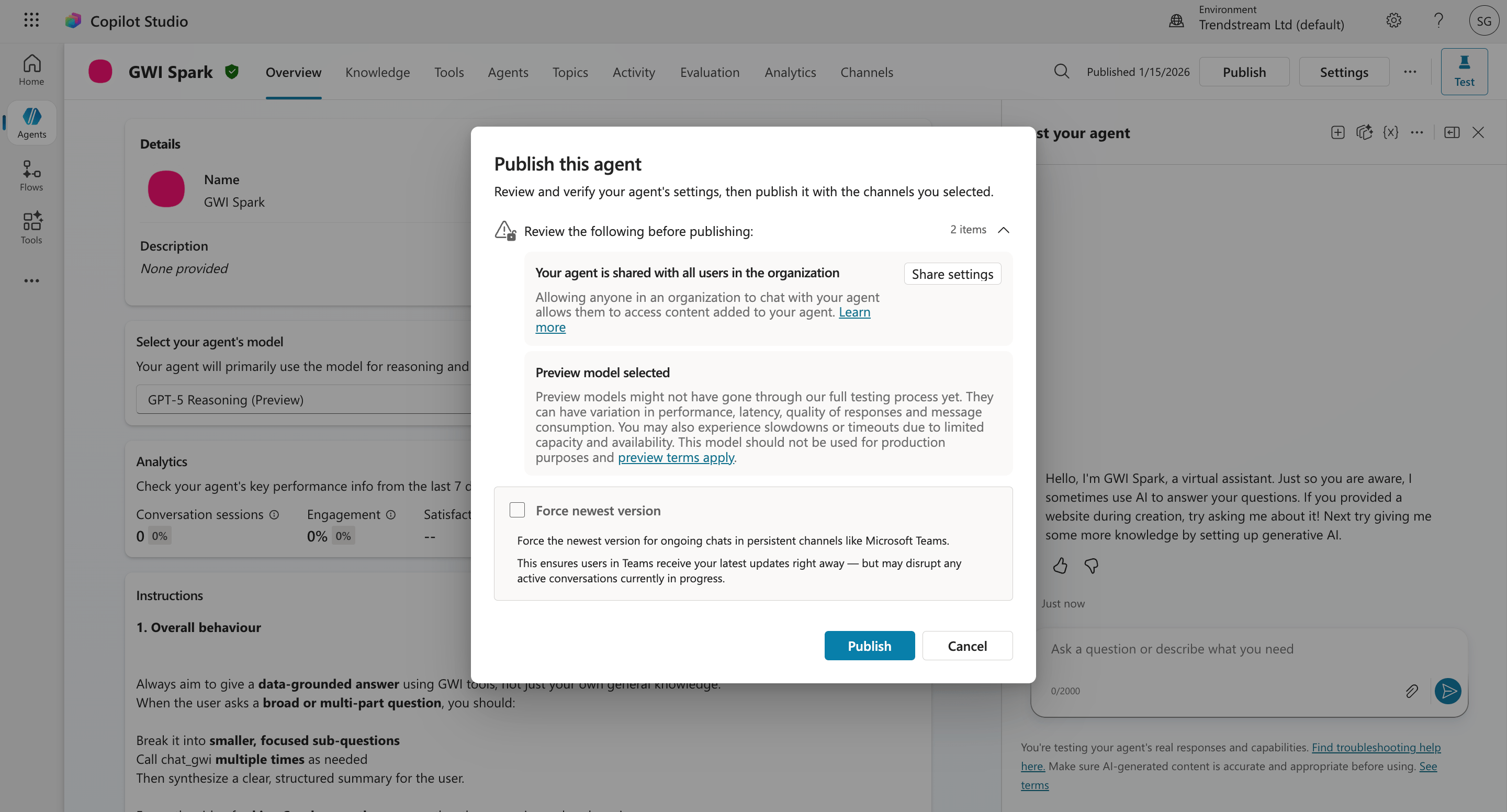
Task: Switch to the Analytics tab
Action: point(790,72)
